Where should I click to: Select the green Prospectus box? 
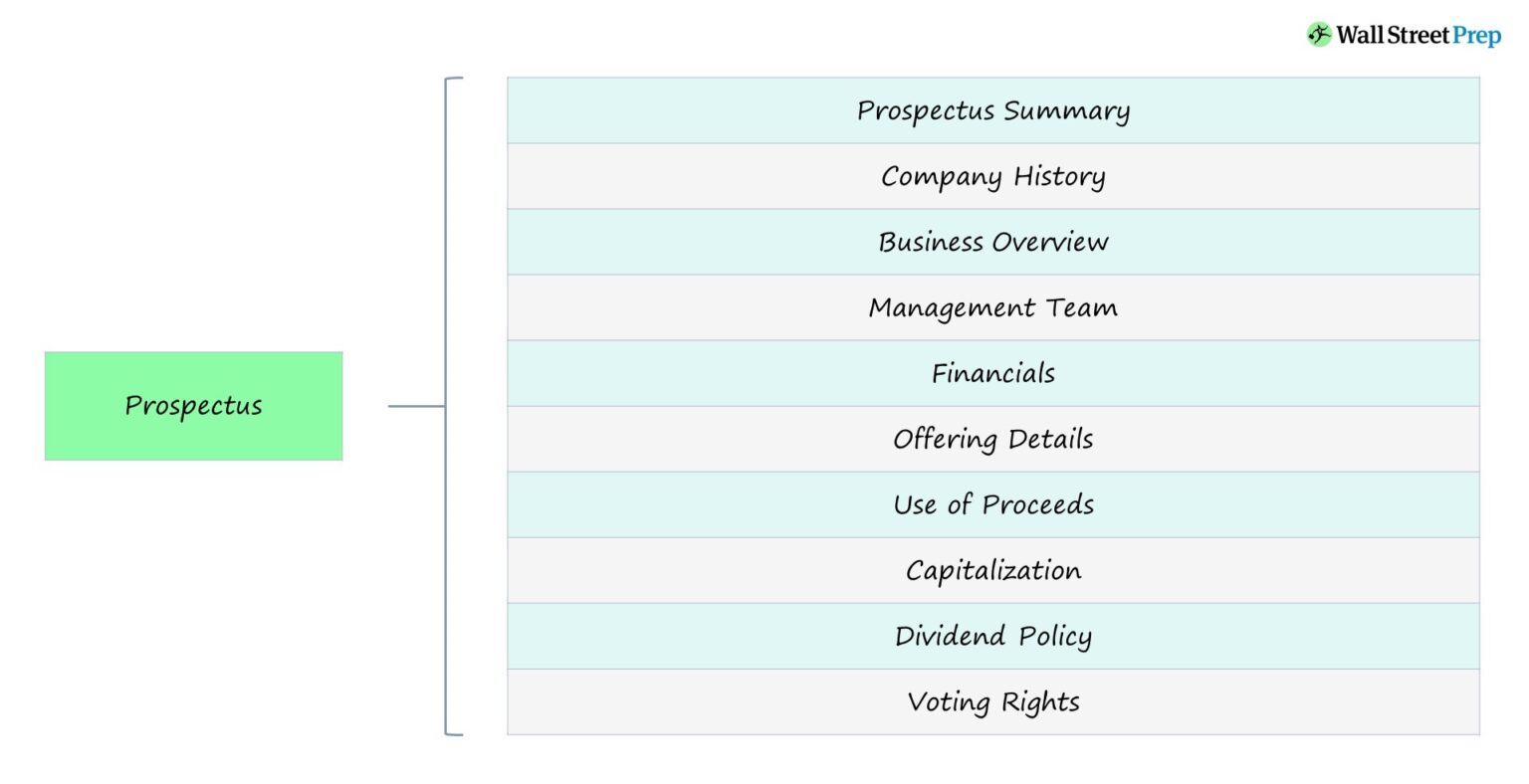click(x=194, y=406)
